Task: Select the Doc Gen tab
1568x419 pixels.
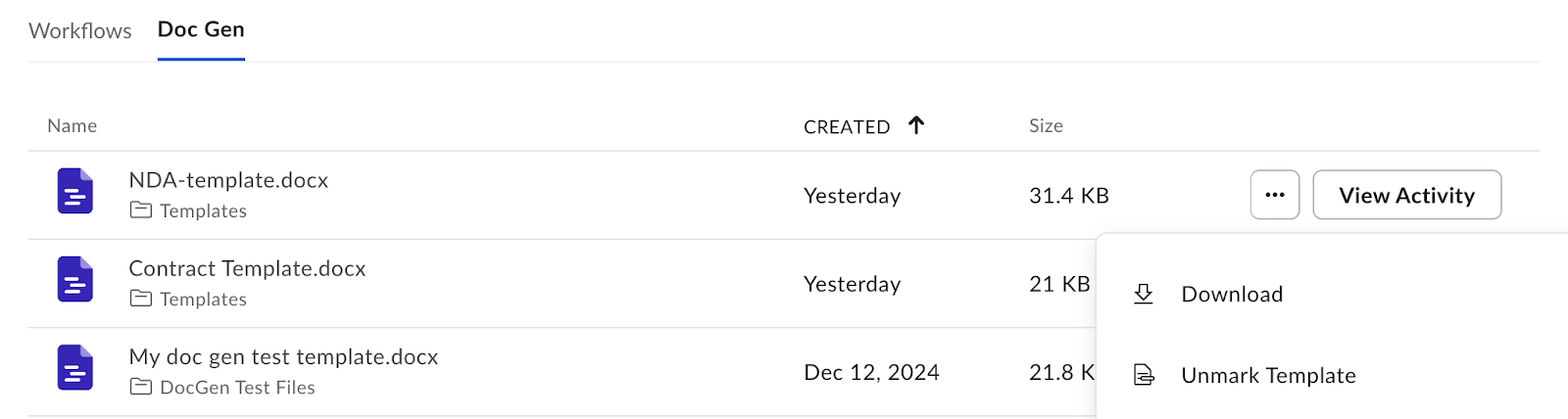Action: (201, 29)
